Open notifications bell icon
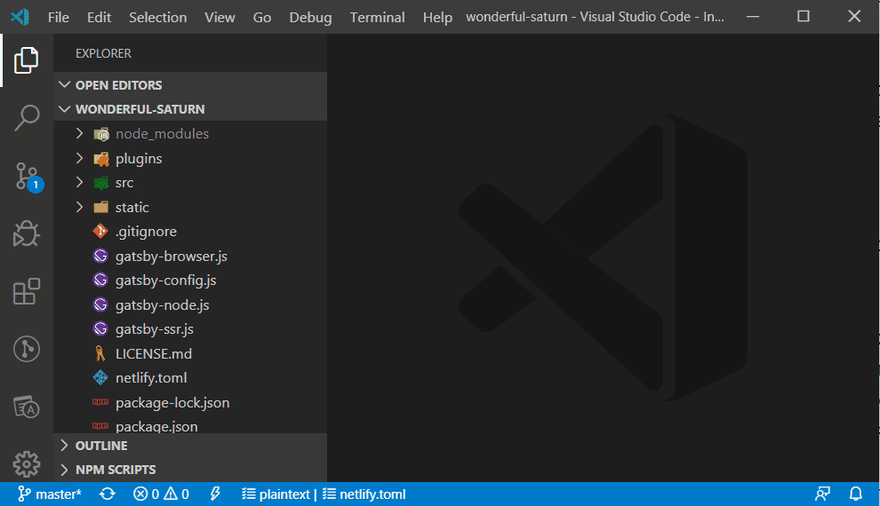 [x=856, y=494]
